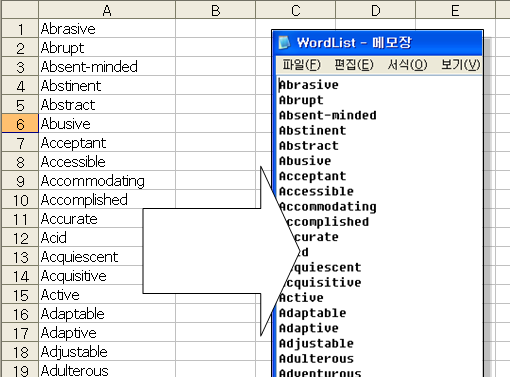Select column B header in the spreadsheet
Image resolution: width=510 pixels, height=377 pixels.
[216, 10]
